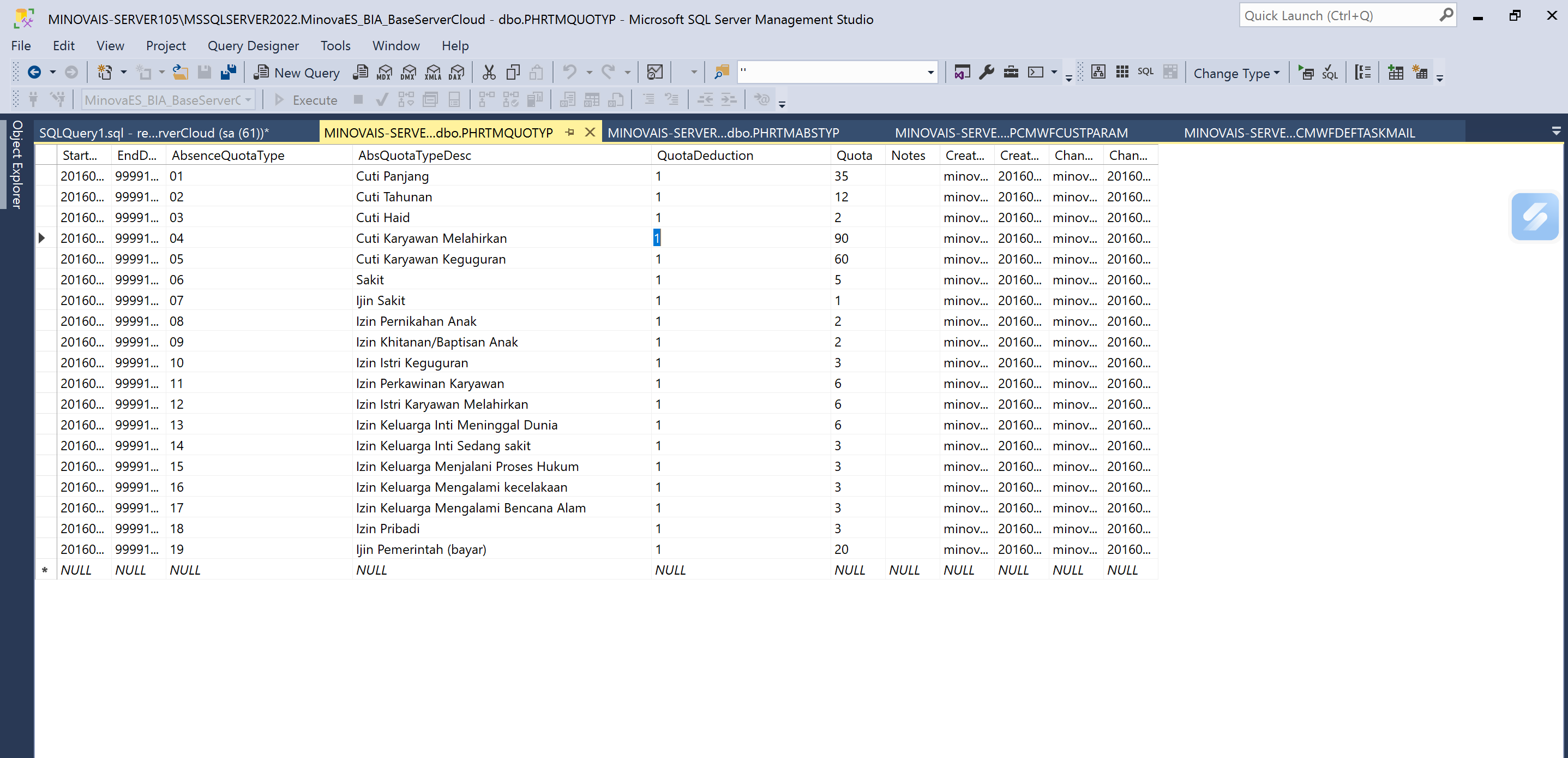Image resolution: width=1568 pixels, height=758 pixels.
Task: Open the collapsed Object Explorer panel
Action: [x=17, y=164]
